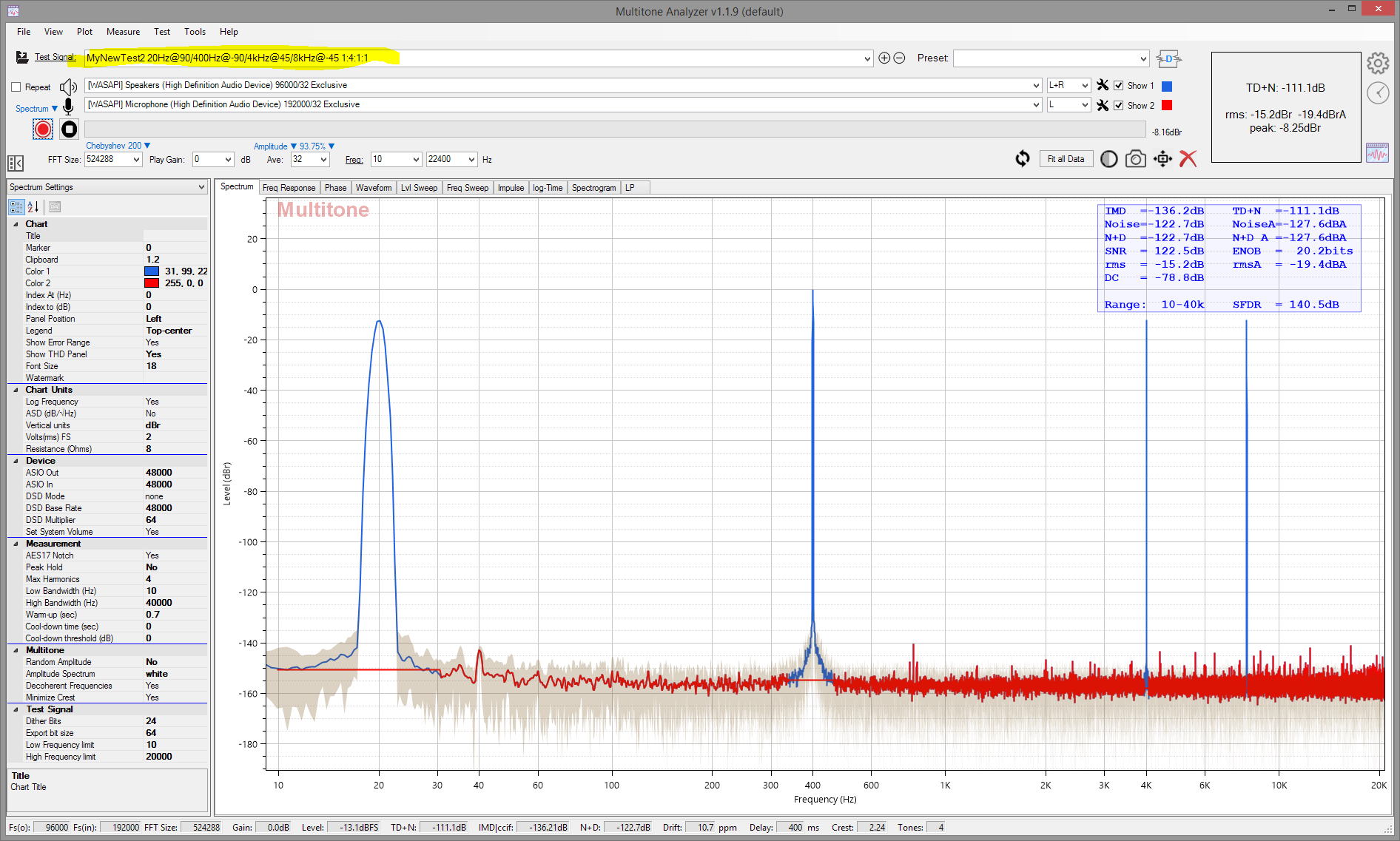
Task: Open the Preset dropdown
Action: coord(1143,58)
